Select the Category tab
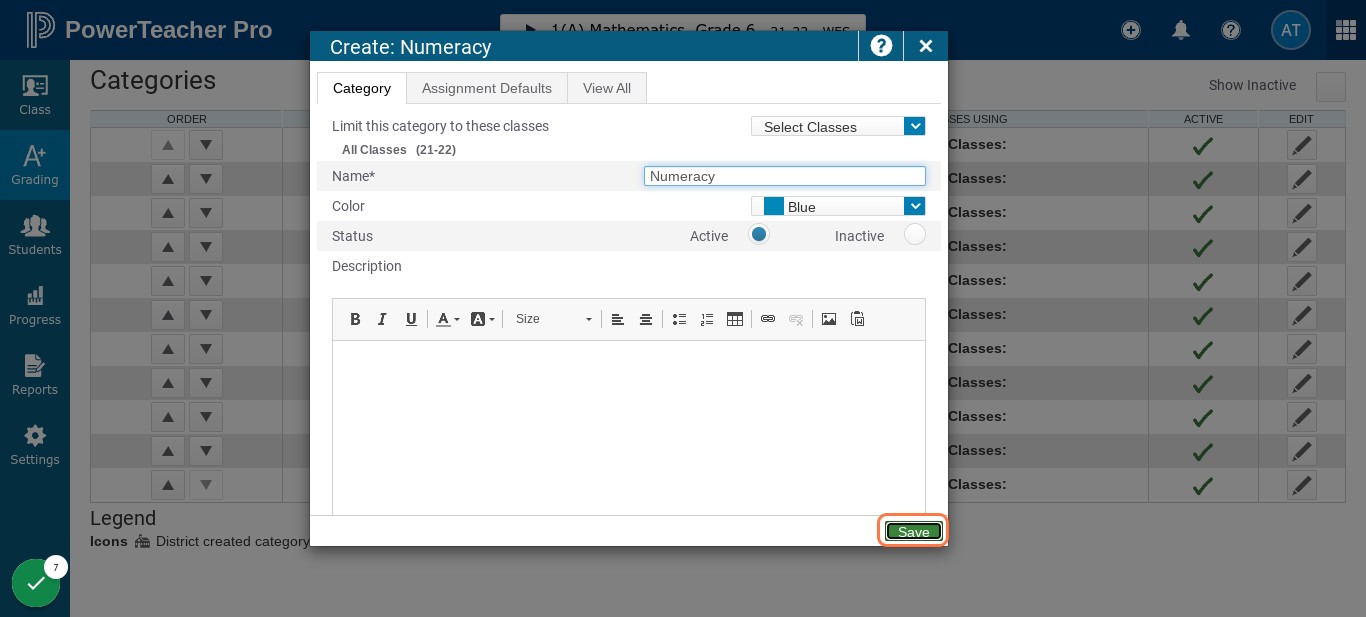Screen dimensions: 1366x617 coord(362,88)
